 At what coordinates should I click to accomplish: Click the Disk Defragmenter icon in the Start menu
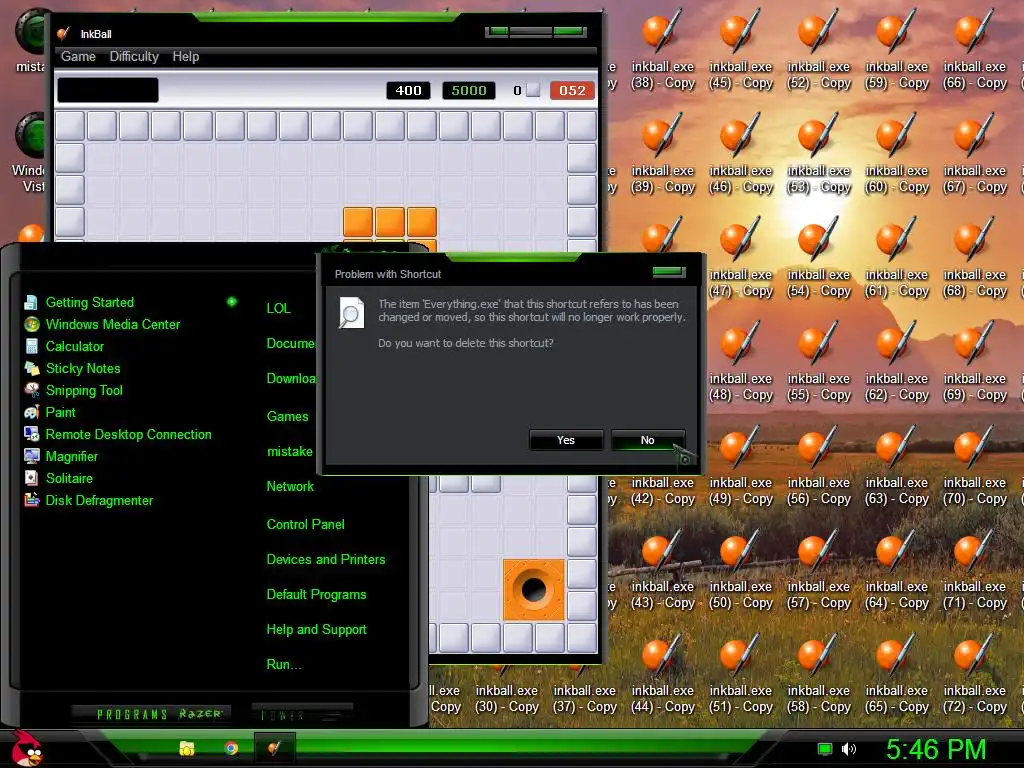coord(31,500)
